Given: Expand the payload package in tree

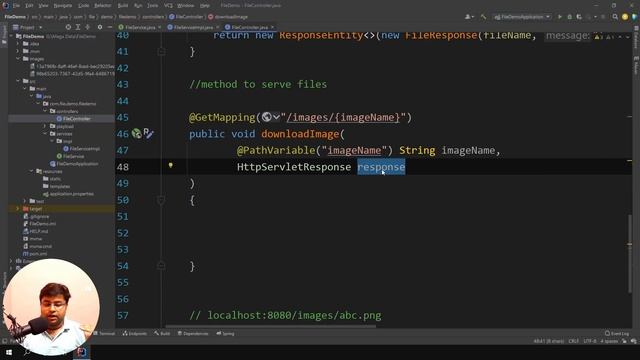Looking at the screenshot, I should point(45,126).
